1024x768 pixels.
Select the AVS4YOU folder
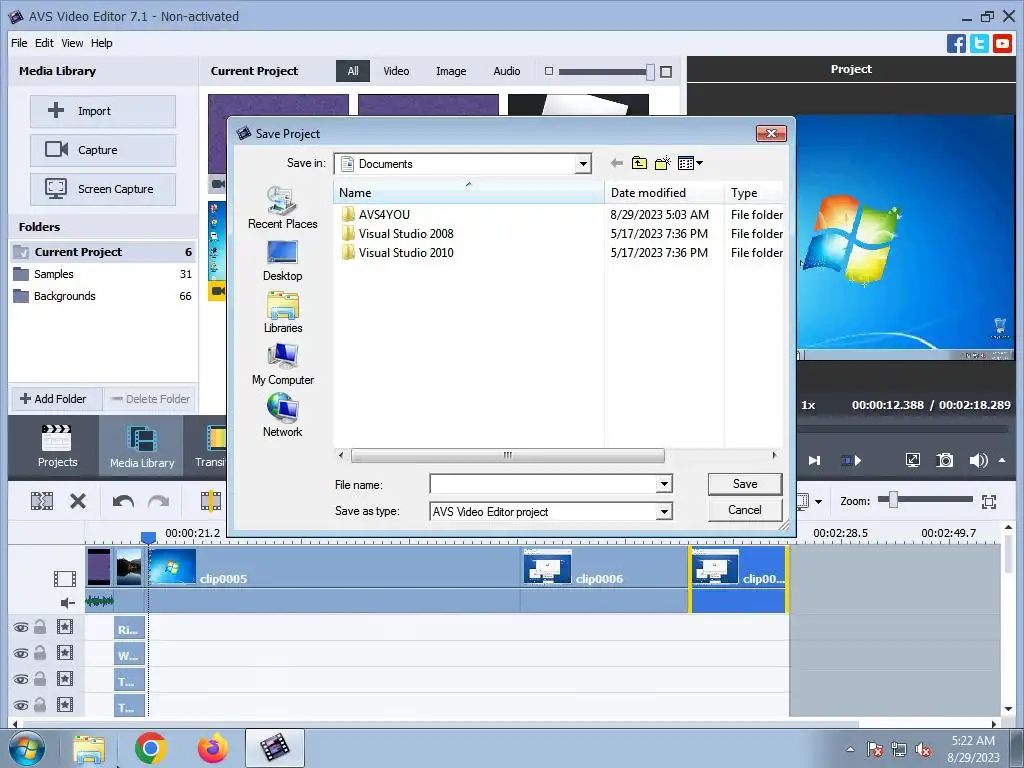(x=384, y=214)
